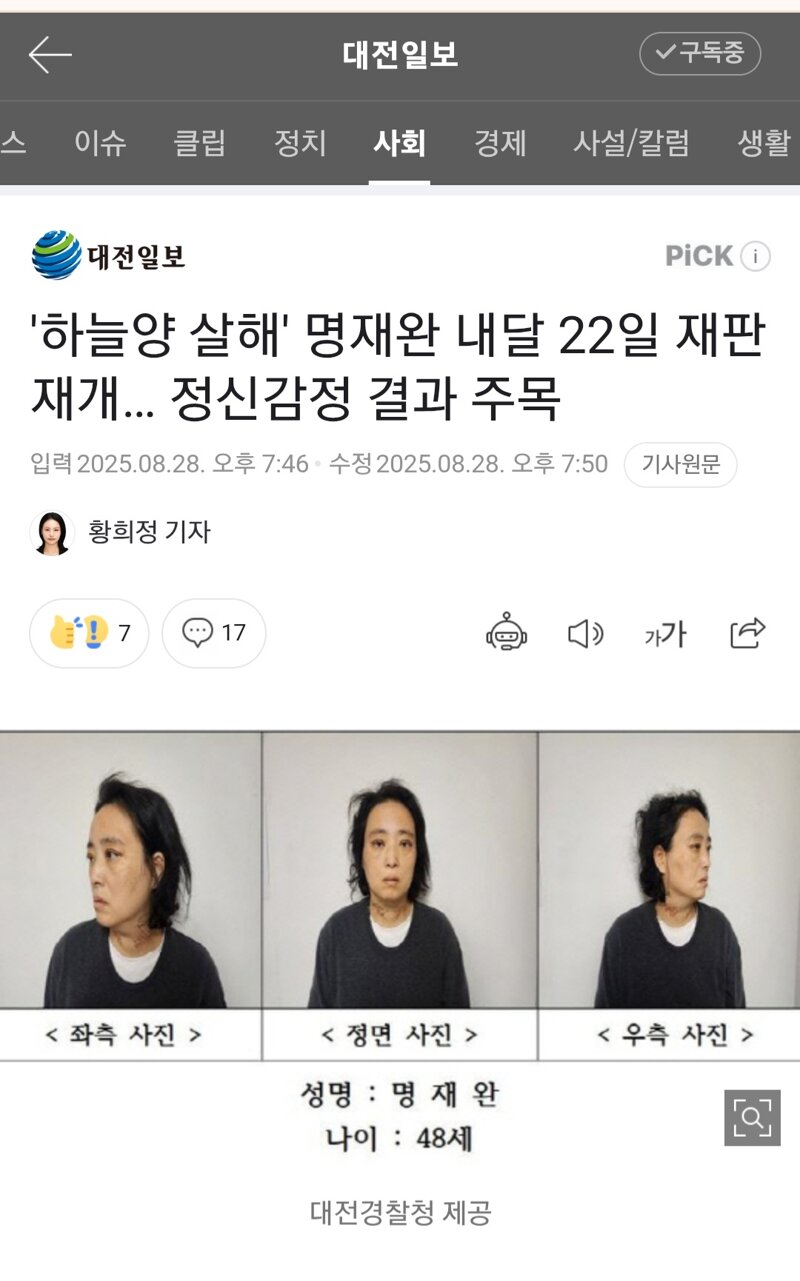
Task: Share the article using share icon
Action: (748, 633)
